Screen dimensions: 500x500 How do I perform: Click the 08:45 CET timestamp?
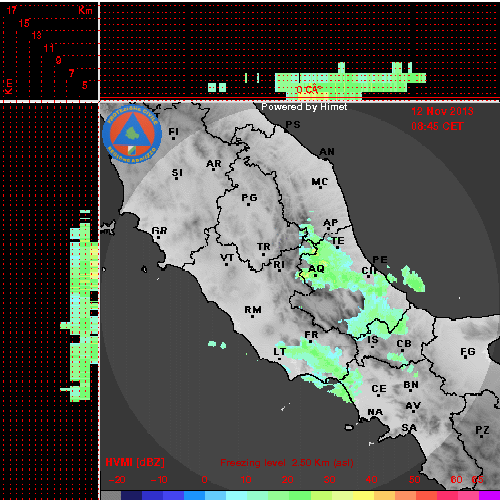(437, 126)
